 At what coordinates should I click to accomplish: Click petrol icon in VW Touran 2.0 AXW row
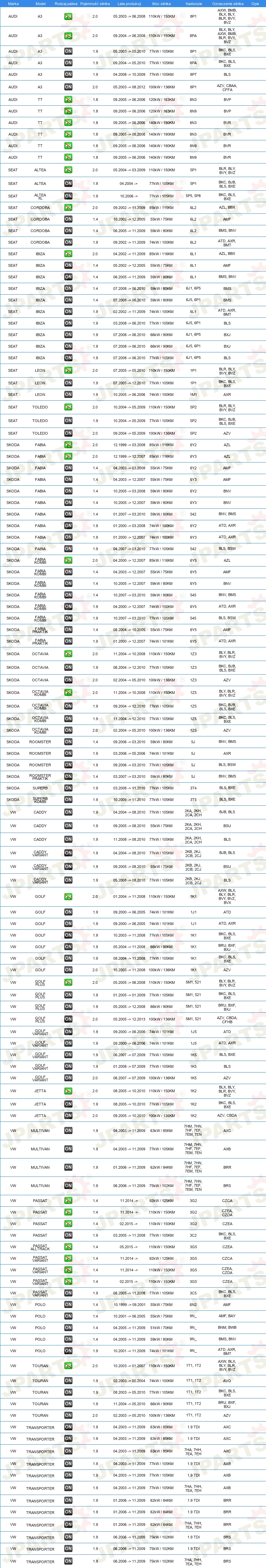click(68, 1366)
